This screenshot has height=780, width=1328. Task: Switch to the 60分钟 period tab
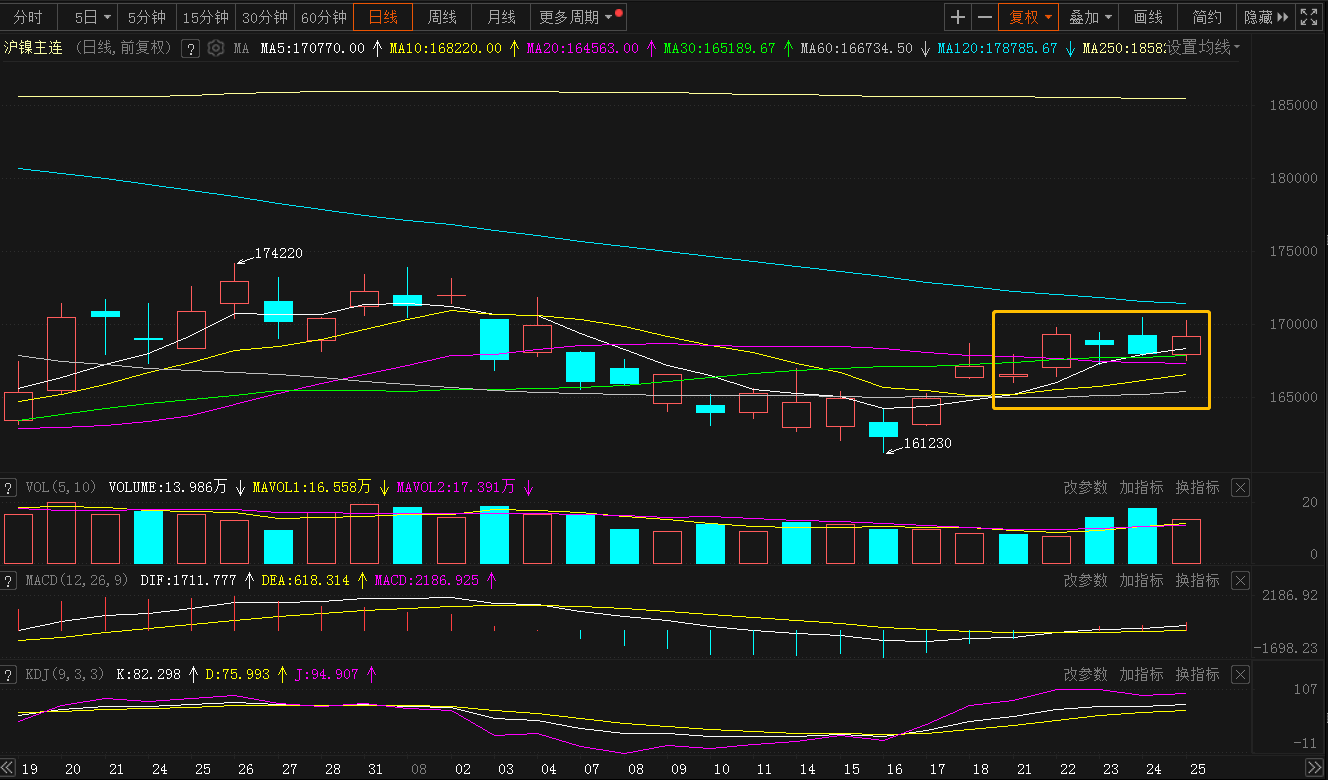[x=324, y=17]
